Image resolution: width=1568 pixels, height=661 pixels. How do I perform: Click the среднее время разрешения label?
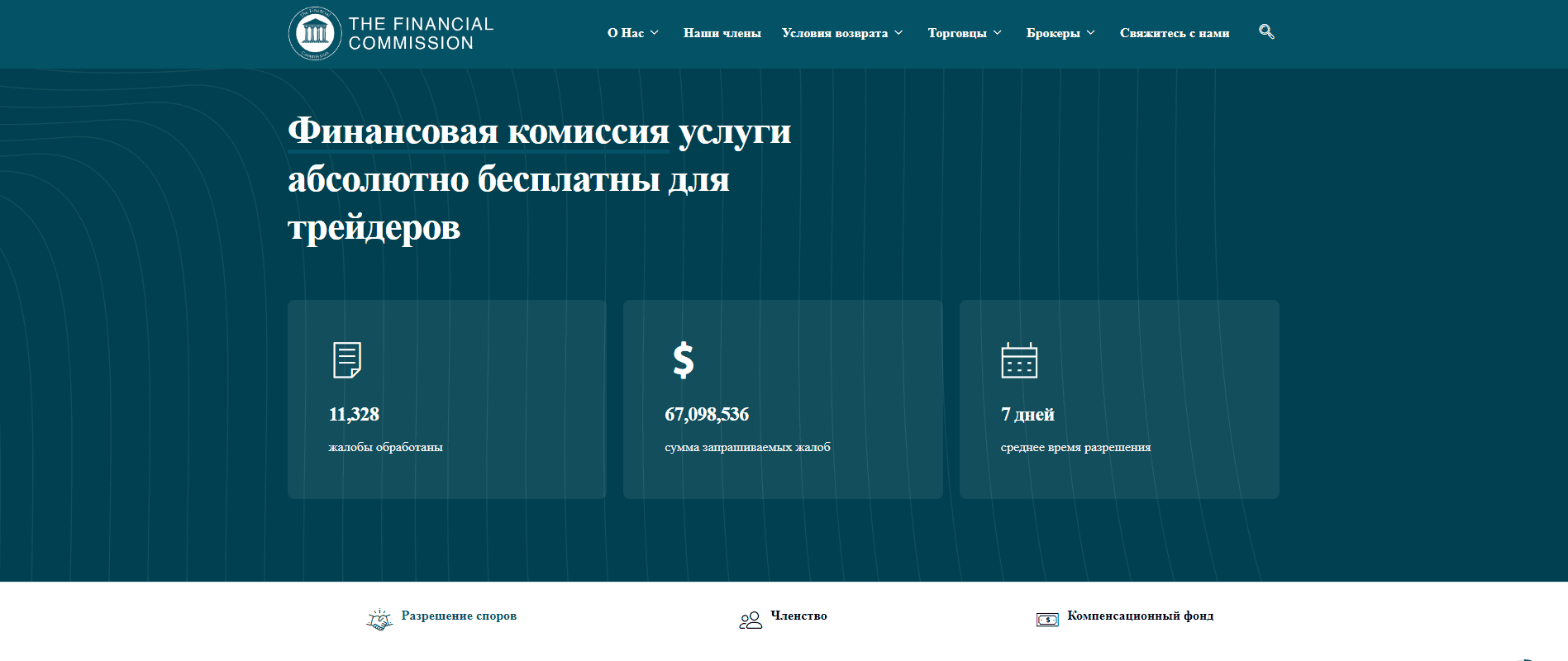pos(1075,447)
